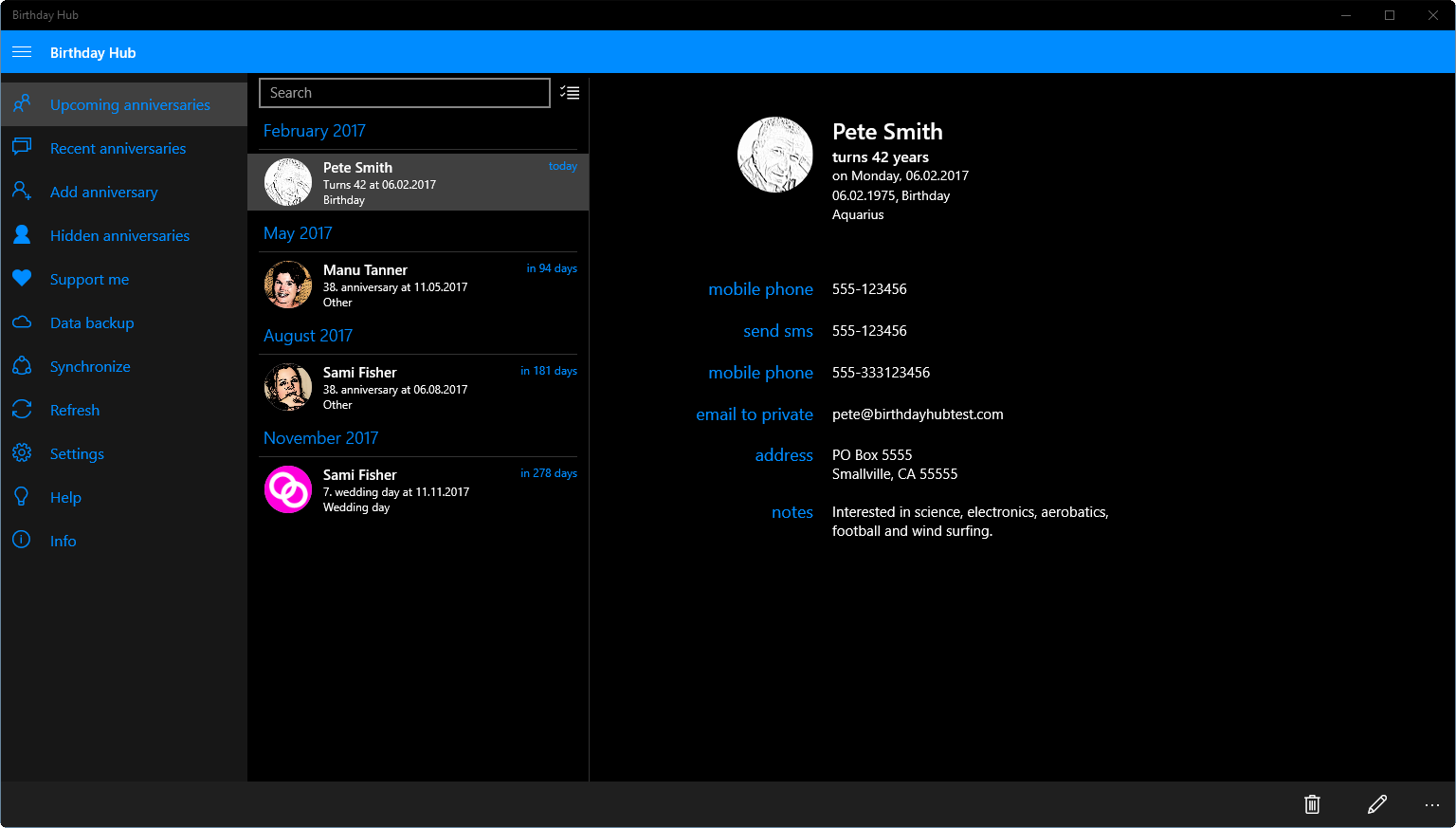1456x828 pixels.
Task: Open Settings from the sidebar
Action: pyautogui.click(x=77, y=453)
